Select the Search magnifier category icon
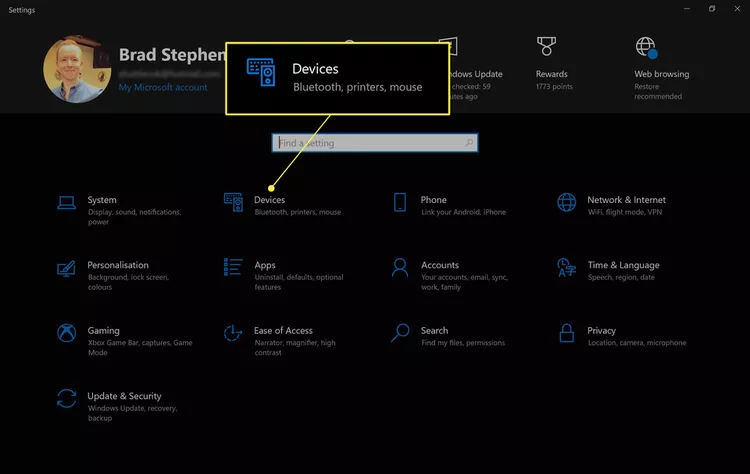Image resolution: width=750 pixels, height=474 pixels. click(x=400, y=333)
